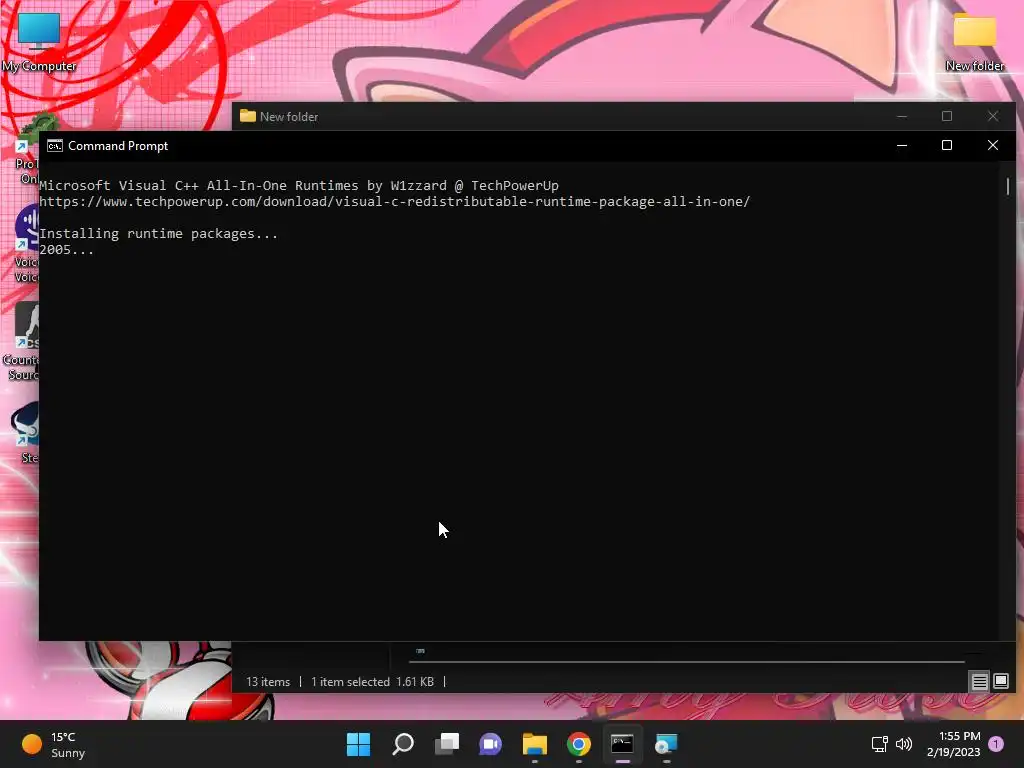The height and width of the screenshot is (768, 1024).
Task: Click the folder icon in New folder title bar
Action: [248, 116]
